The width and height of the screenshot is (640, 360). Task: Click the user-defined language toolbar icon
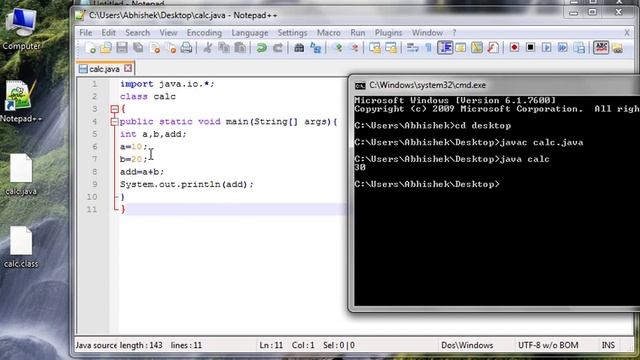pos(461,48)
